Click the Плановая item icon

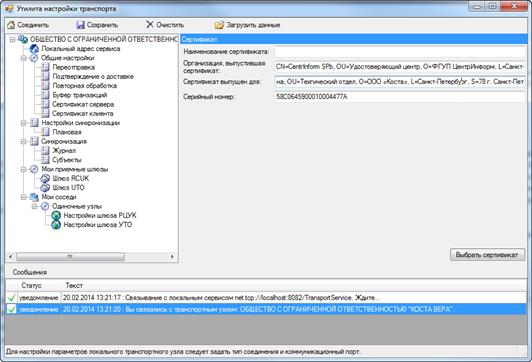point(45,132)
